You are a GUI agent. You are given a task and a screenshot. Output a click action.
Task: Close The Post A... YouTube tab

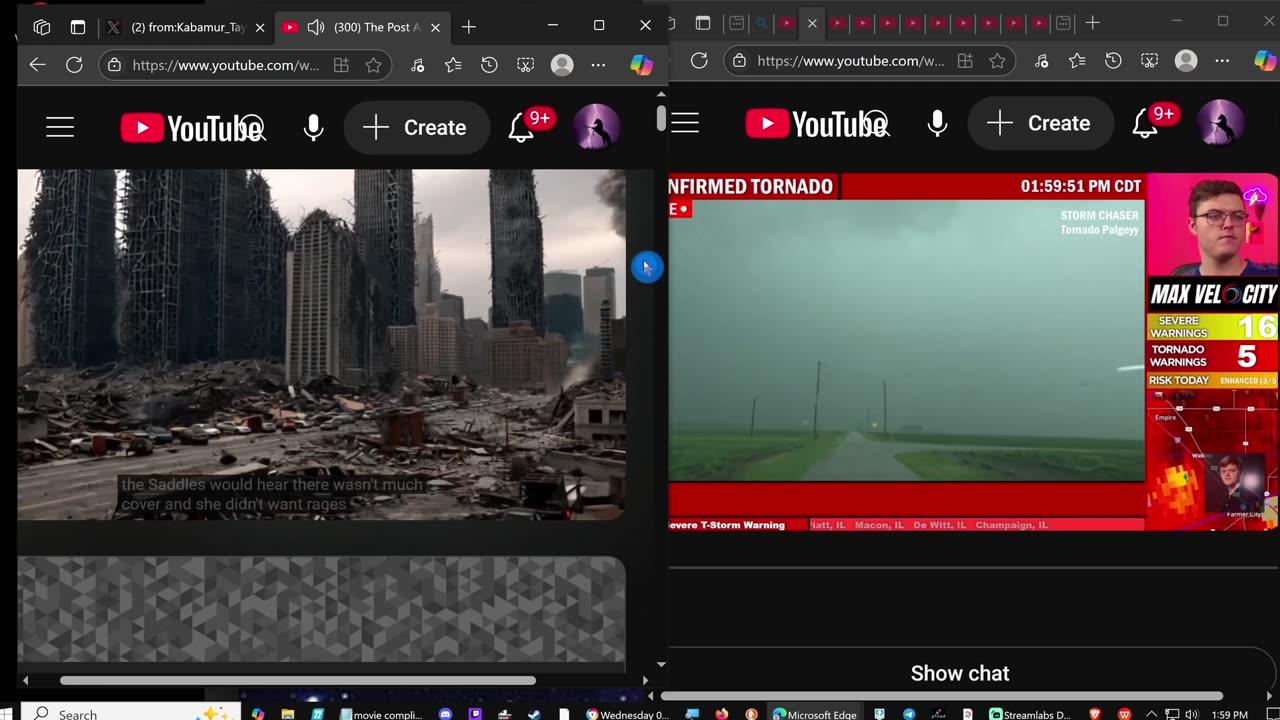pos(435,27)
